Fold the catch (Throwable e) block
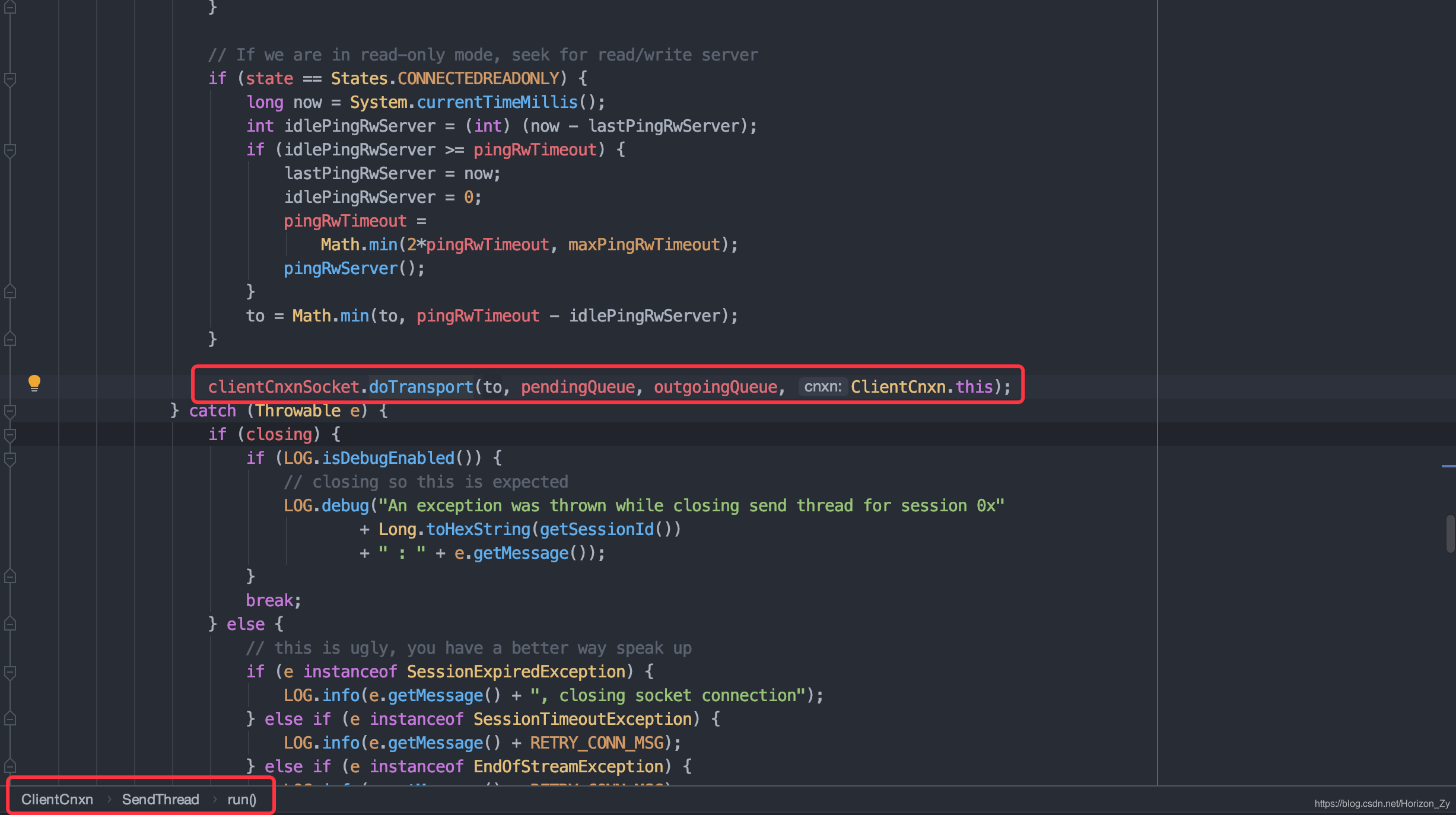The image size is (1456, 815). click(x=10, y=410)
